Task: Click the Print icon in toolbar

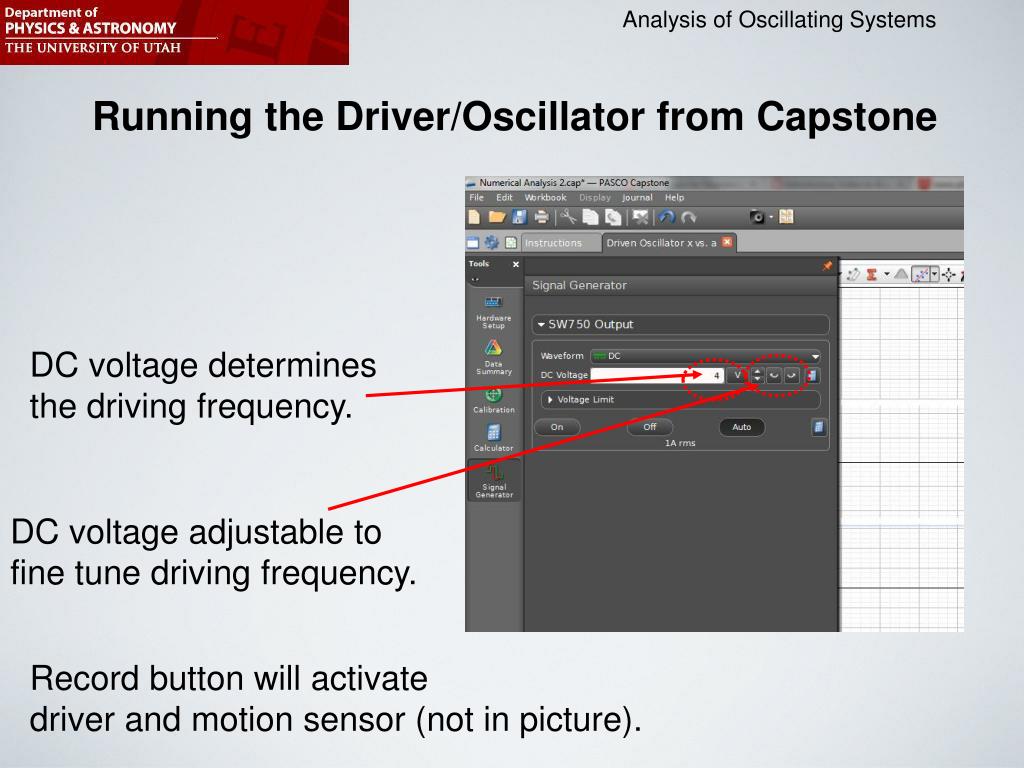Action: pos(541,217)
